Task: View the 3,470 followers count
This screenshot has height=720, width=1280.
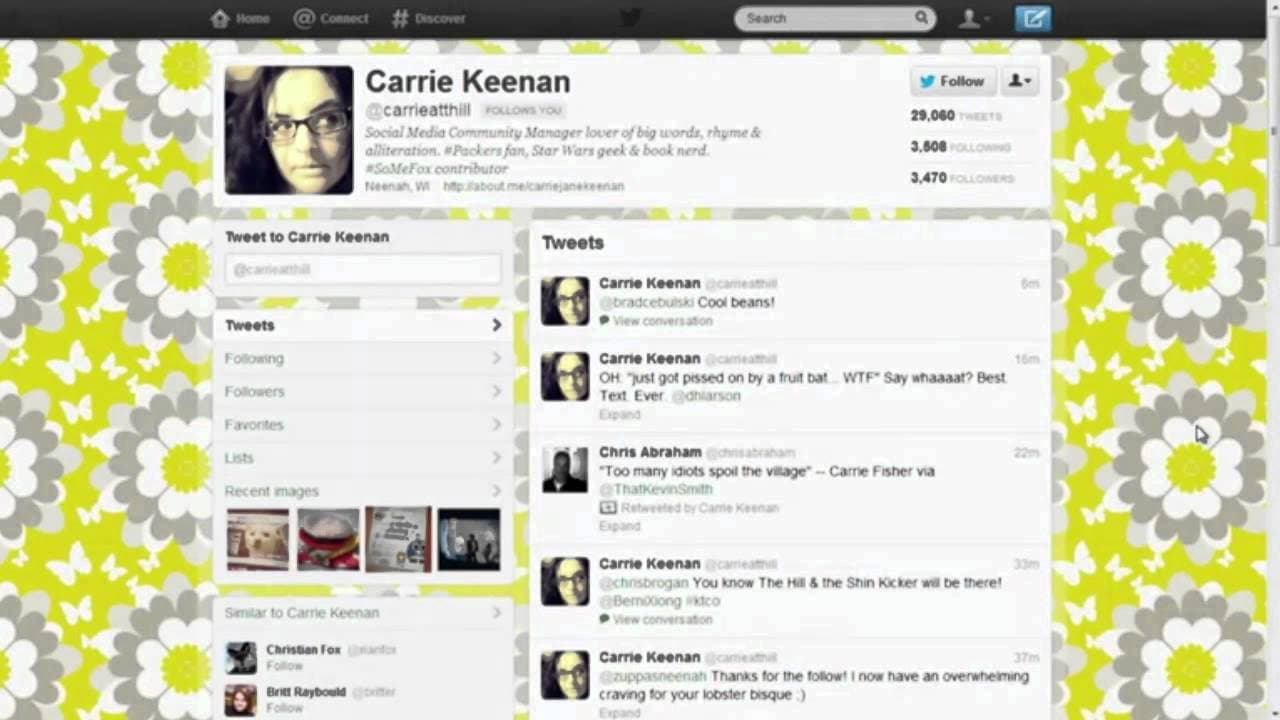Action: point(962,178)
